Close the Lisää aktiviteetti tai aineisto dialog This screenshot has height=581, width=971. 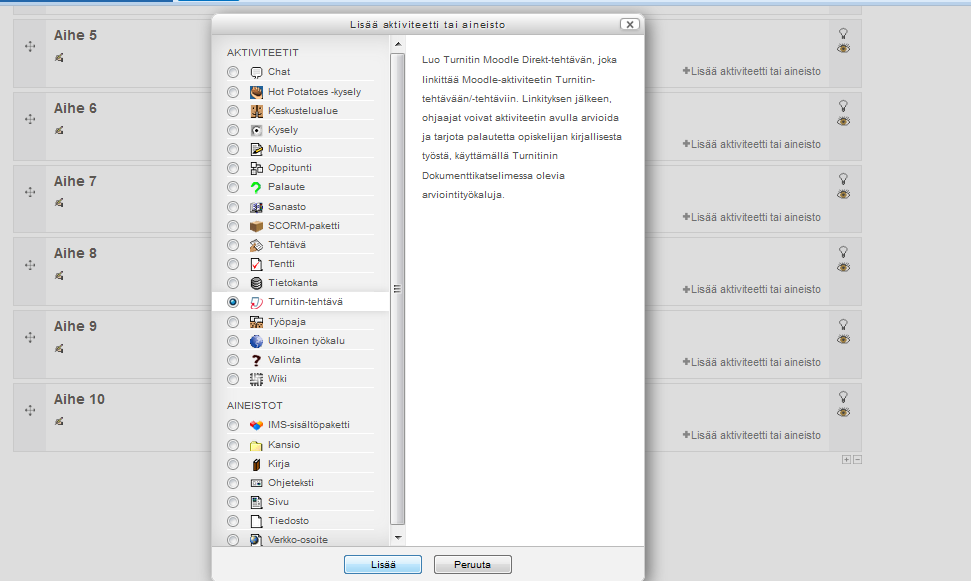[629, 24]
